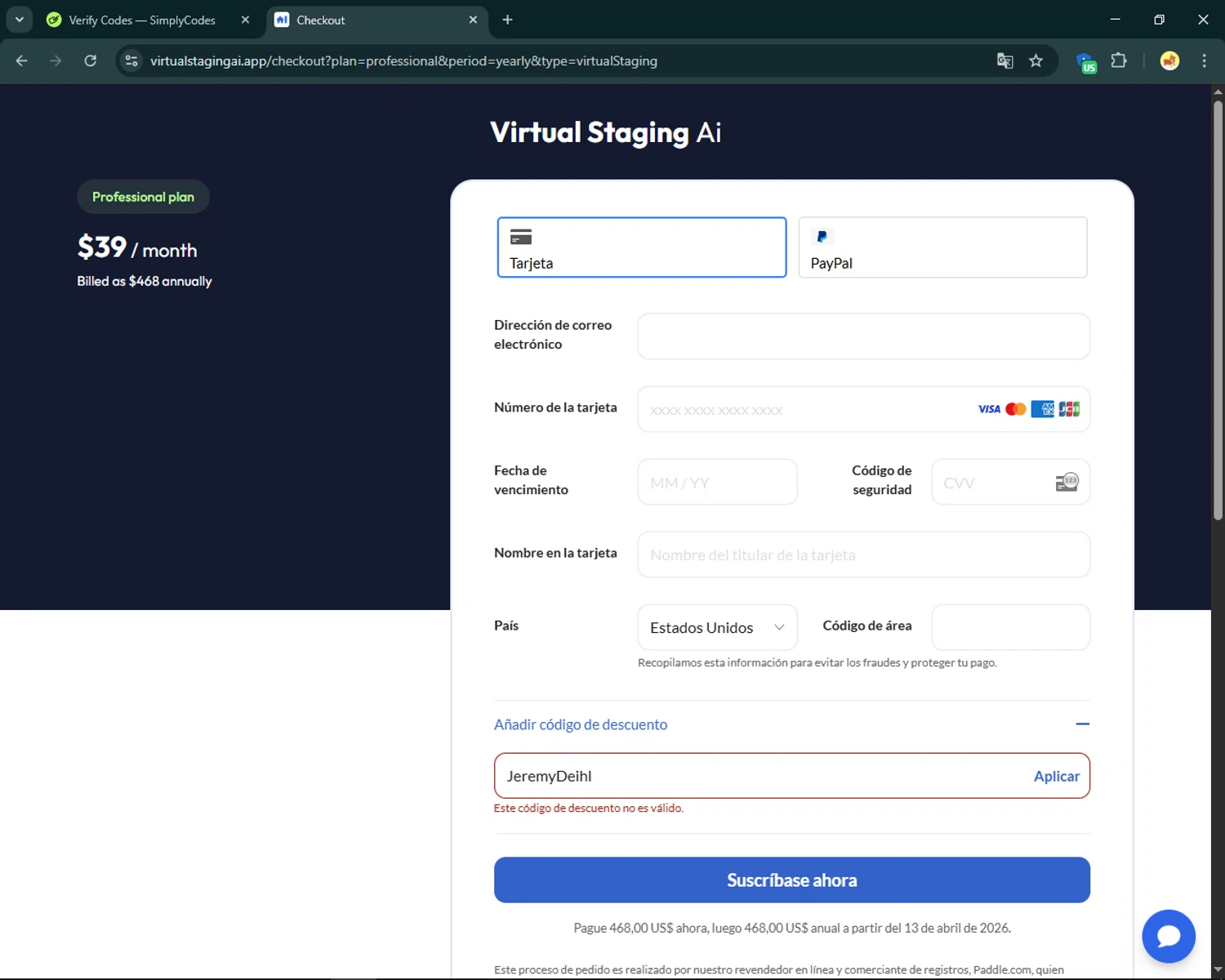Click the page vertical scrollbar
Image resolution: width=1225 pixels, height=980 pixels.
[1218, 310]
